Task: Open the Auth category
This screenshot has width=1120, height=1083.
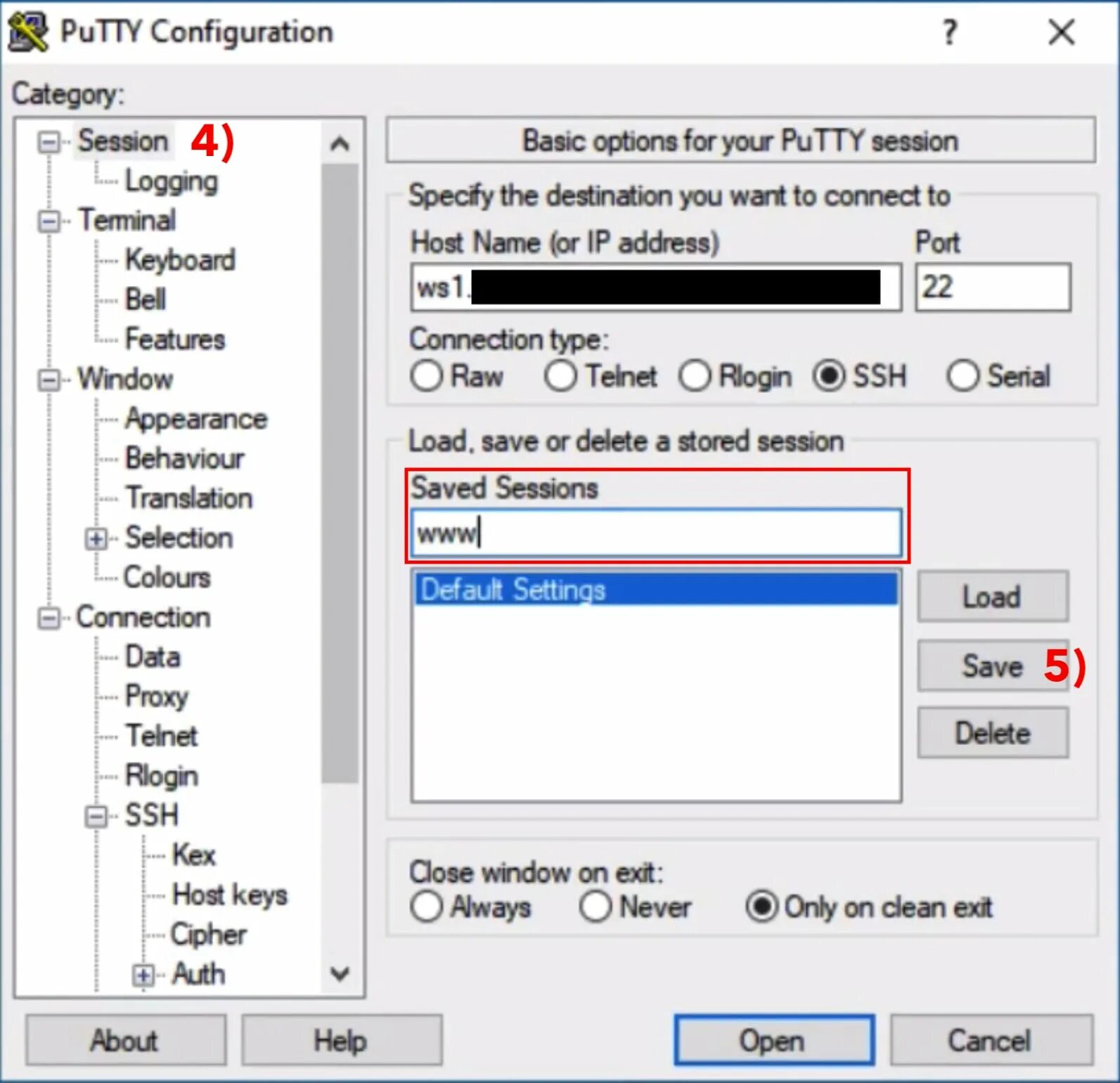Action: coord(198,975)
